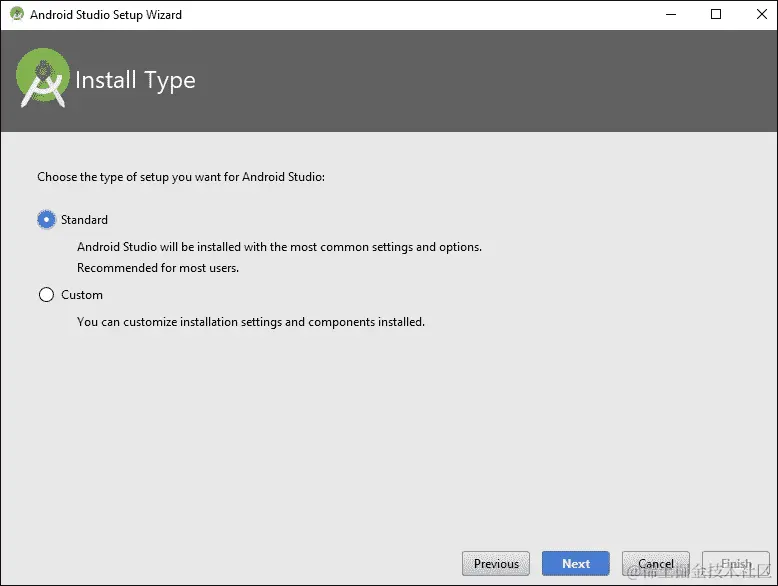Go to the Next setup step
Screen dimensions: 778x586
click(x=576, y=564)
